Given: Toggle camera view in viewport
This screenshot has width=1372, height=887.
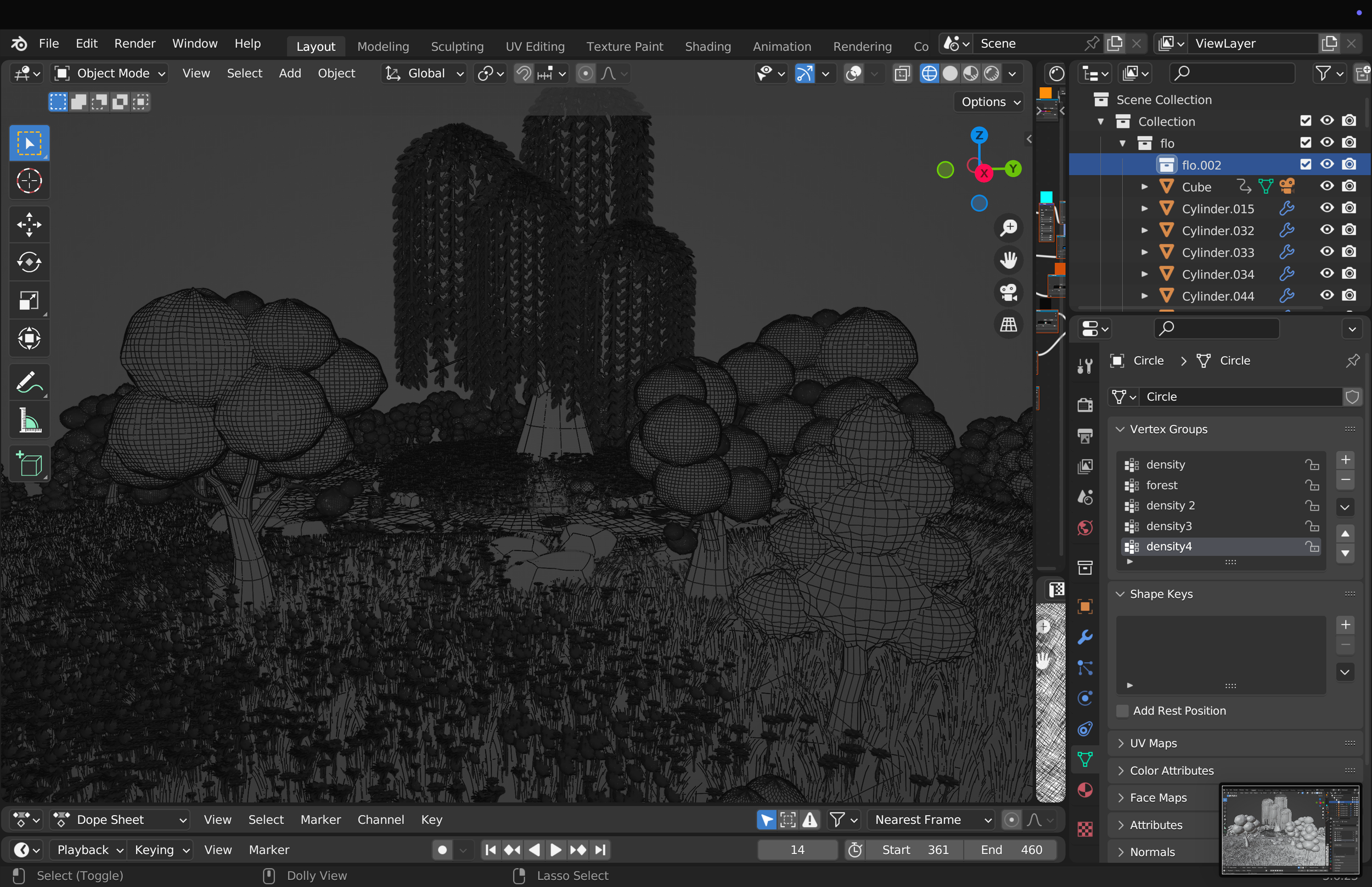Looking at the screenshot, I should (1008, 292).
